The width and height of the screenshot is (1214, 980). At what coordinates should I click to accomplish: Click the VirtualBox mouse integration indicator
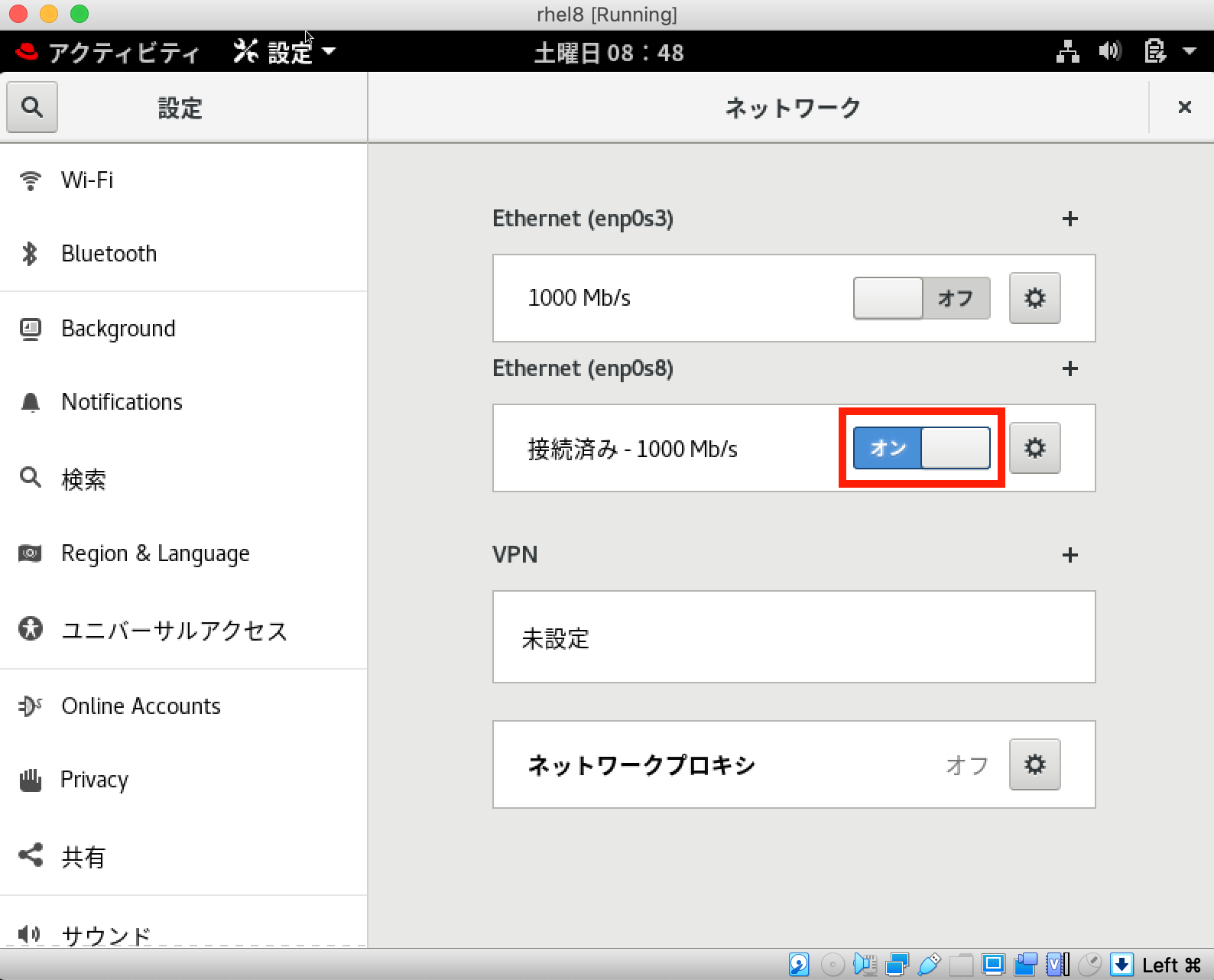click(1090, 965)
